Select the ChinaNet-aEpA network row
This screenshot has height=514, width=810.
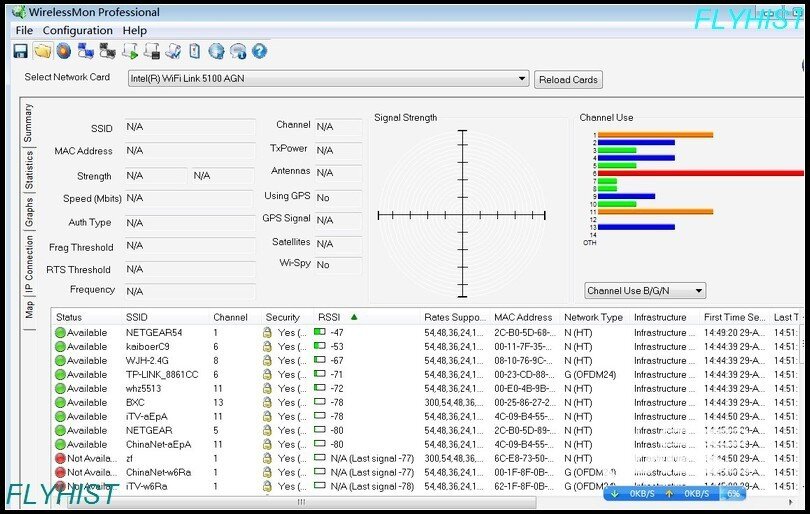(x=427, y=444)
